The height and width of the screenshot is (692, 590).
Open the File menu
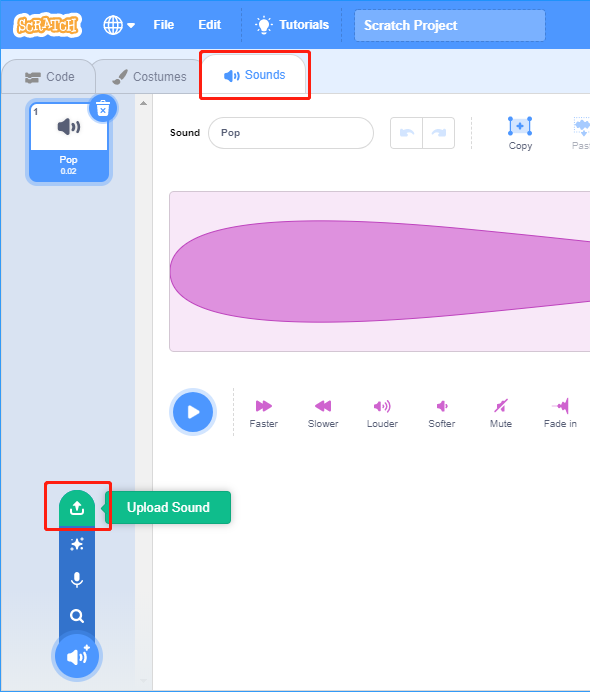(x=164, y=25)
